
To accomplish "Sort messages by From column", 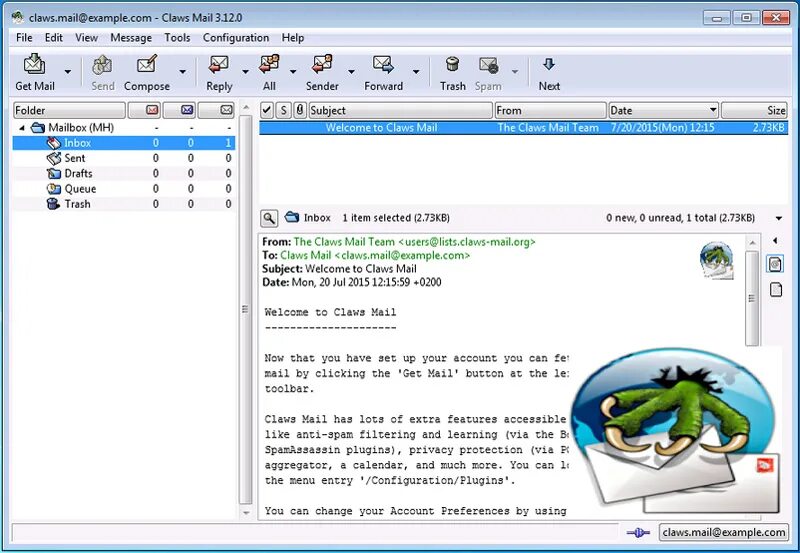I will 550,110.
